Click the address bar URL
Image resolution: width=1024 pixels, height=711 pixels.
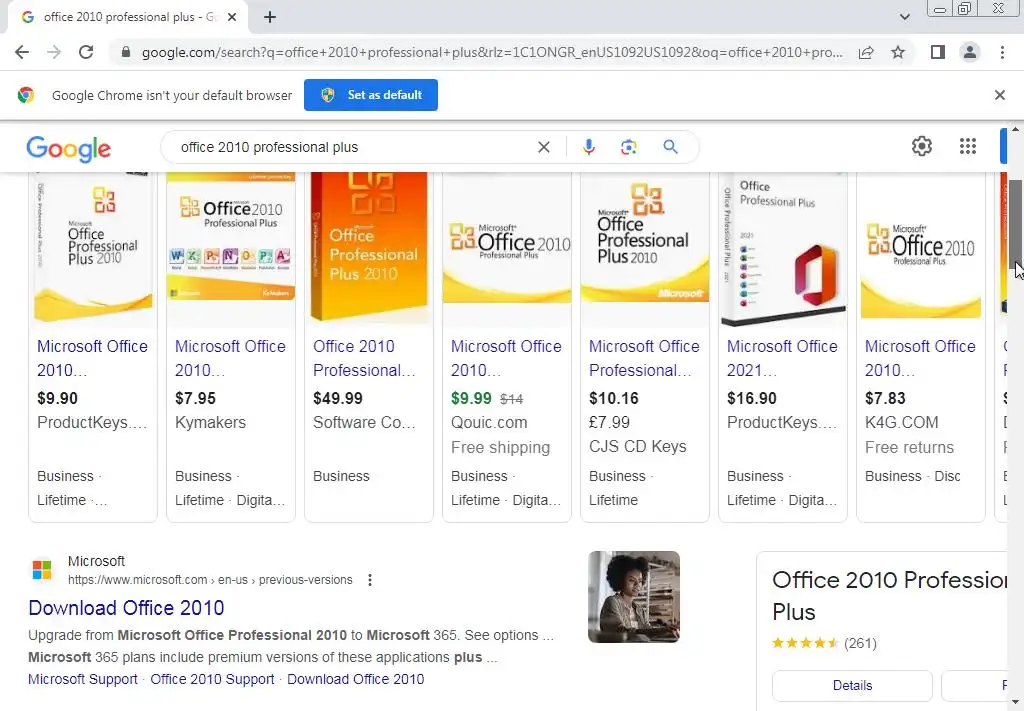click(x=492, y=52)
